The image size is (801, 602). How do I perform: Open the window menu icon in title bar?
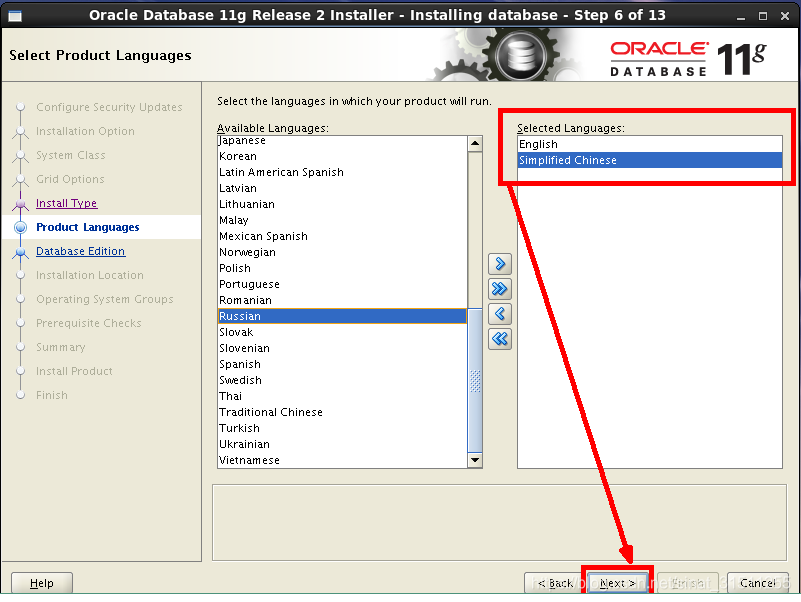coord(15,16)
